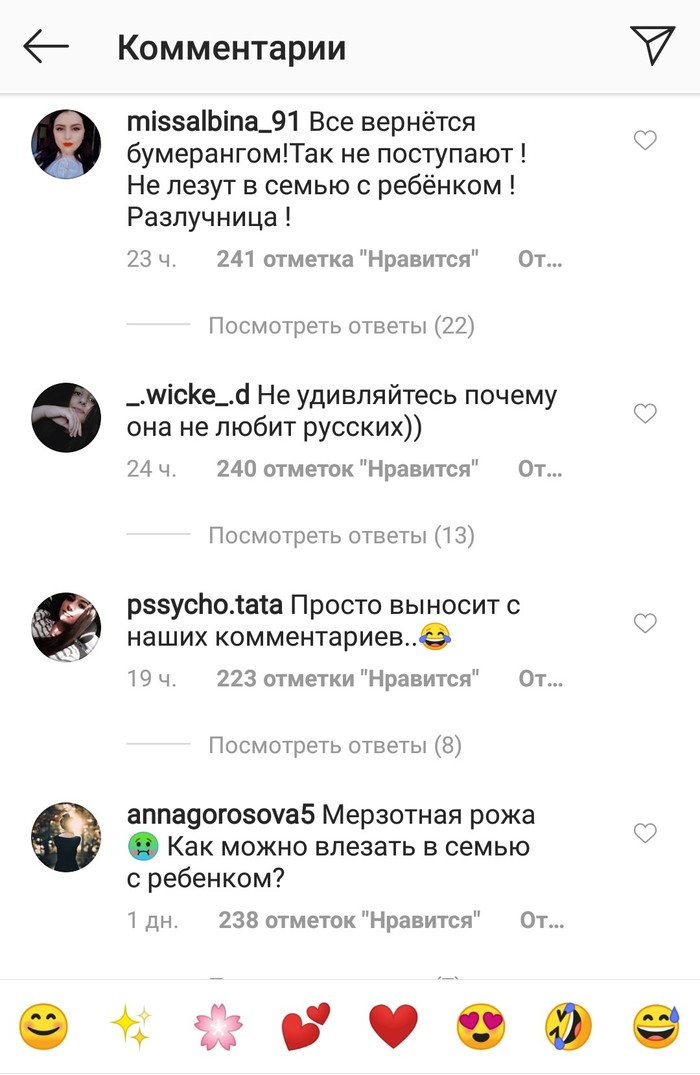Insert the single red heart emoji

pyautogui.click(x=394, y=1026)
